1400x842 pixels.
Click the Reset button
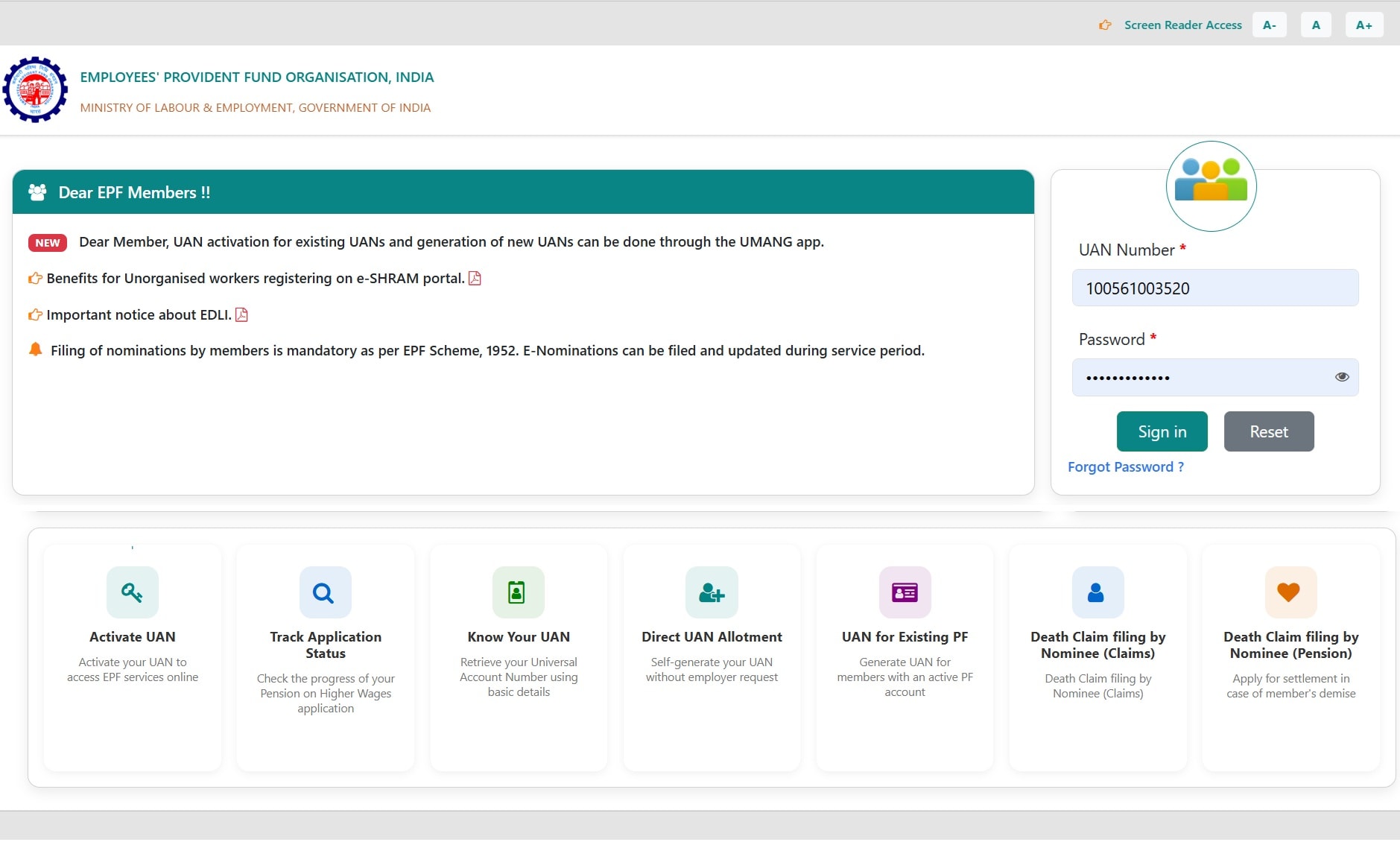click(1269, 431)
